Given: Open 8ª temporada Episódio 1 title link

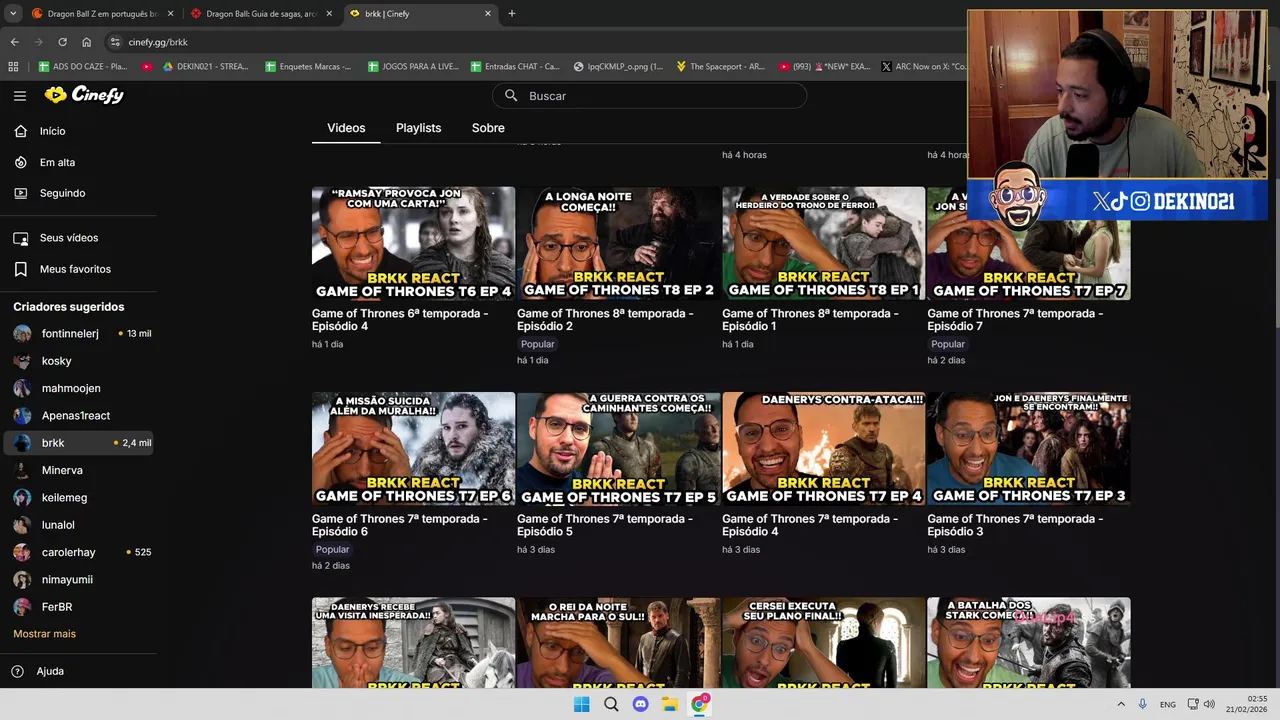Looking at the screenshot, I should 810,320.
